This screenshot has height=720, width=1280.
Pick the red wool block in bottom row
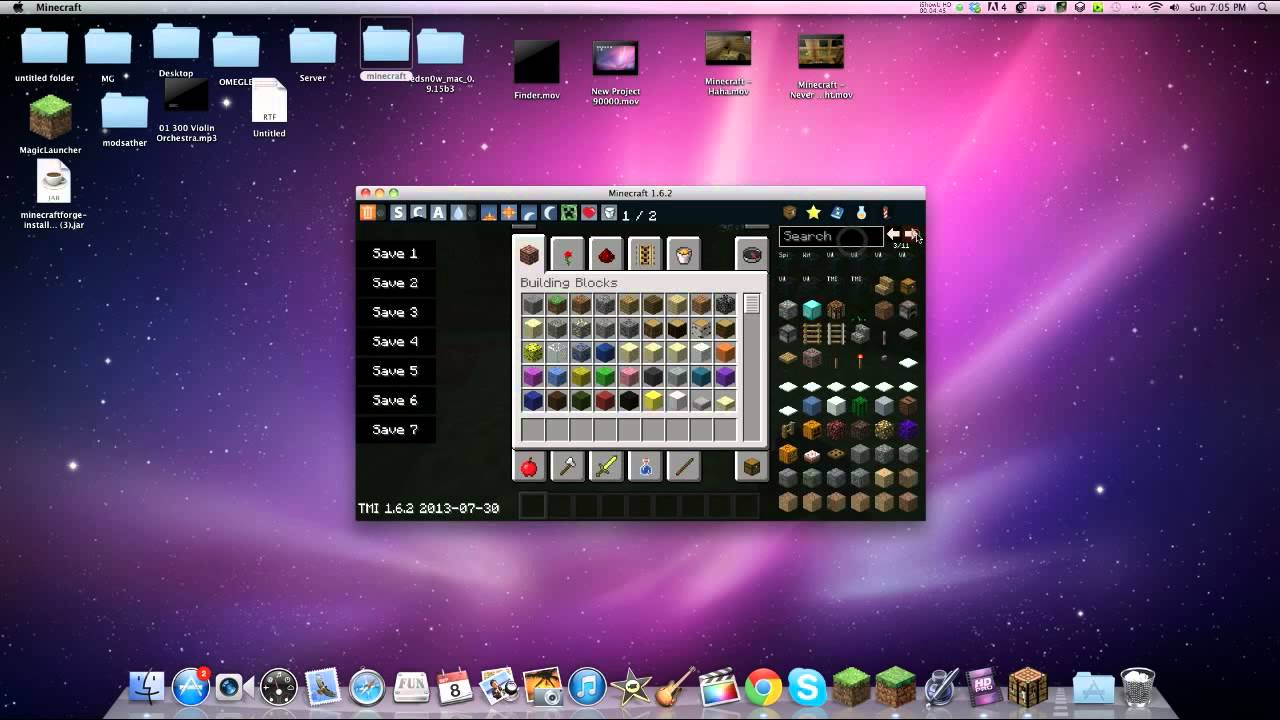[x=605, y=400]
